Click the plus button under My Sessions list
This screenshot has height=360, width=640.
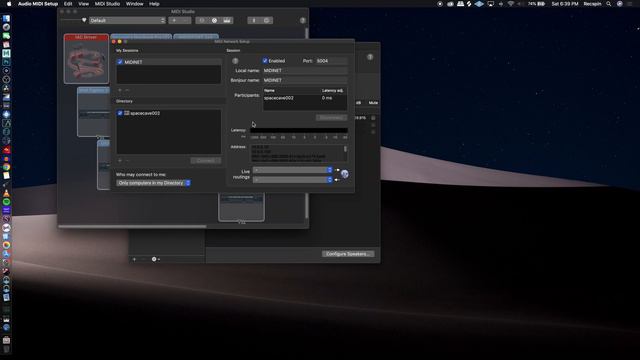120,90
